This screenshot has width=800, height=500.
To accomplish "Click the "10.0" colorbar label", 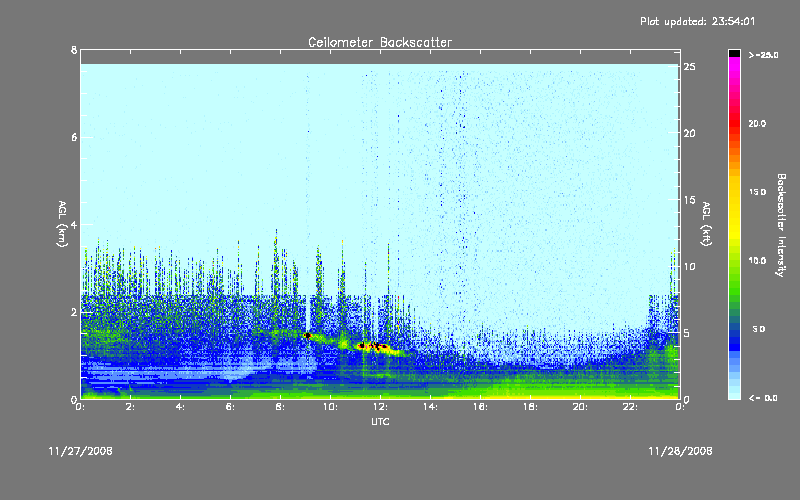I will tap(757, 261).
